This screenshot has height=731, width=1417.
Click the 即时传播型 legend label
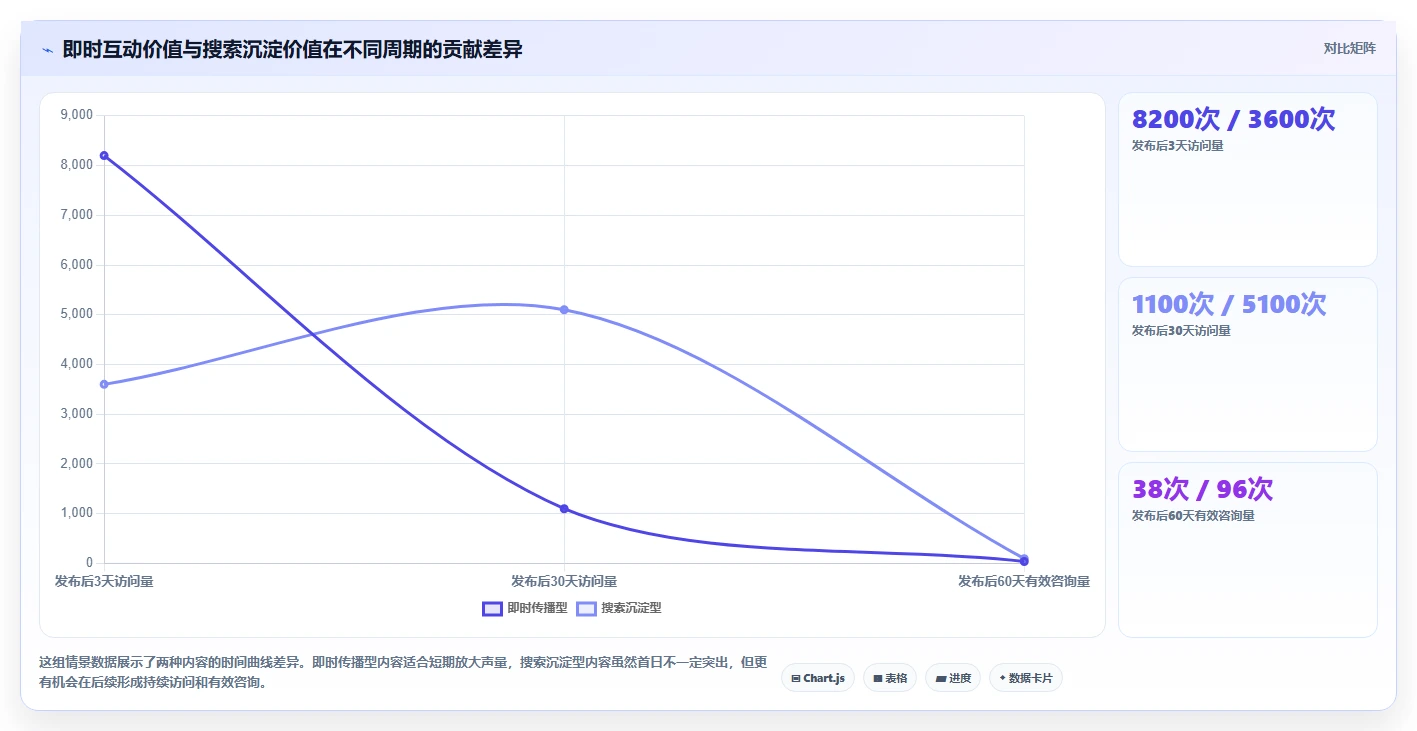[x=537, y=608]
